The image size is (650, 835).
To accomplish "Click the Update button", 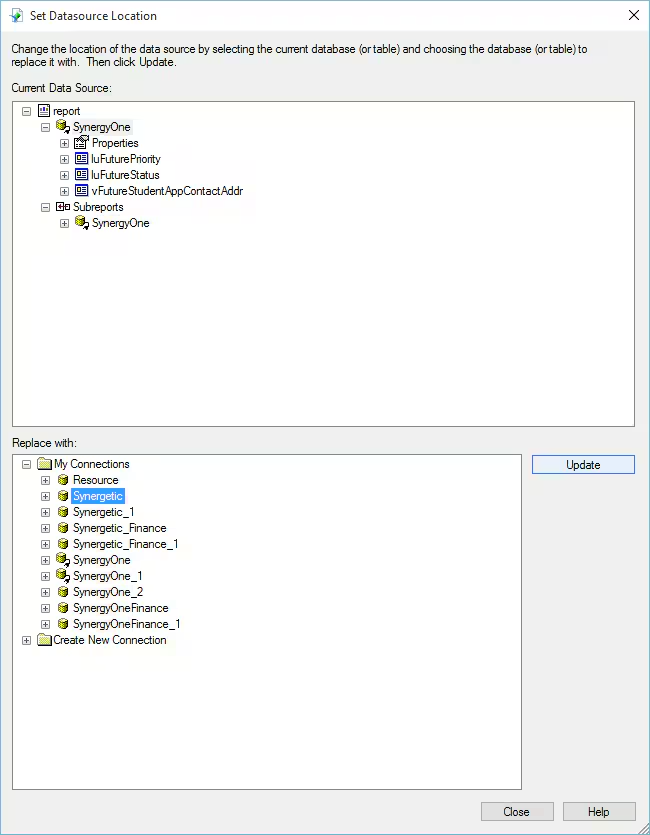I will click(583, 464).
